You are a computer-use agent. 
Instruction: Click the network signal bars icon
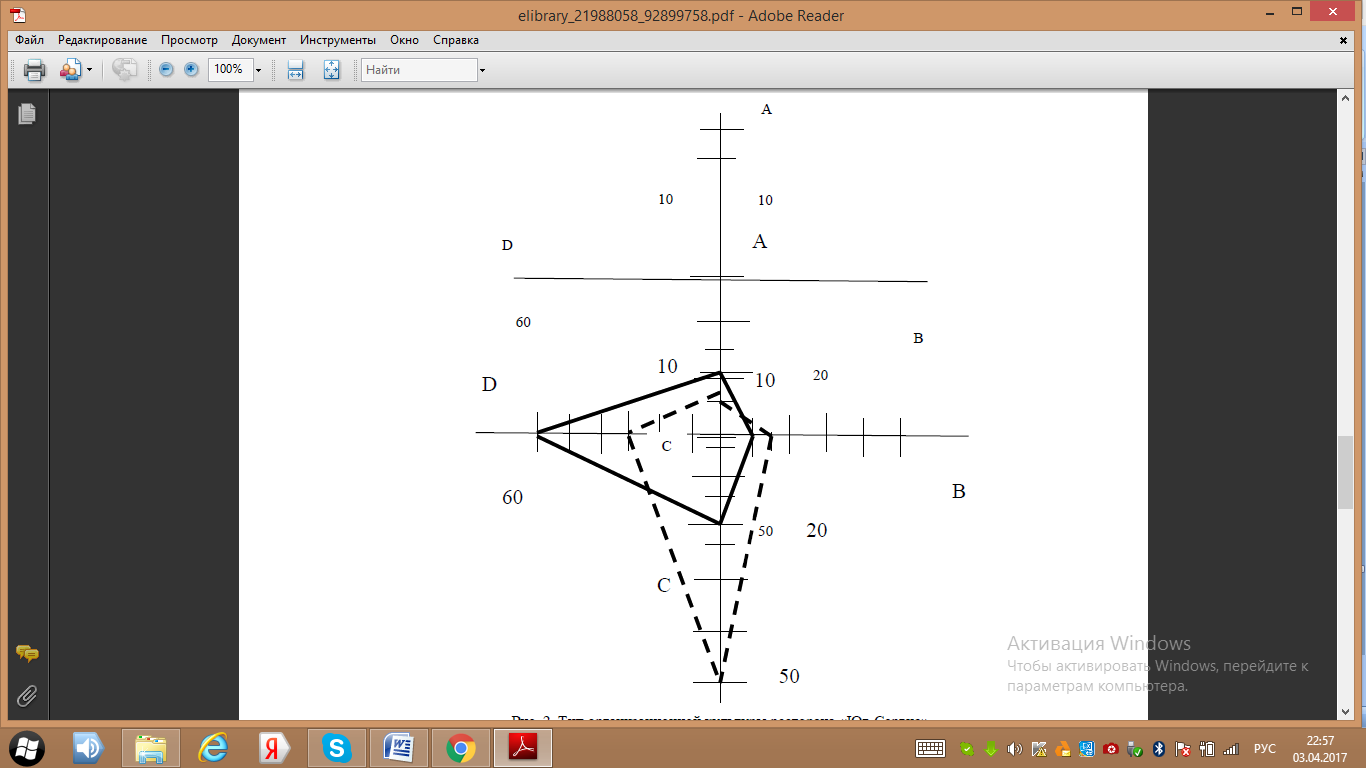pos(1231,748)
